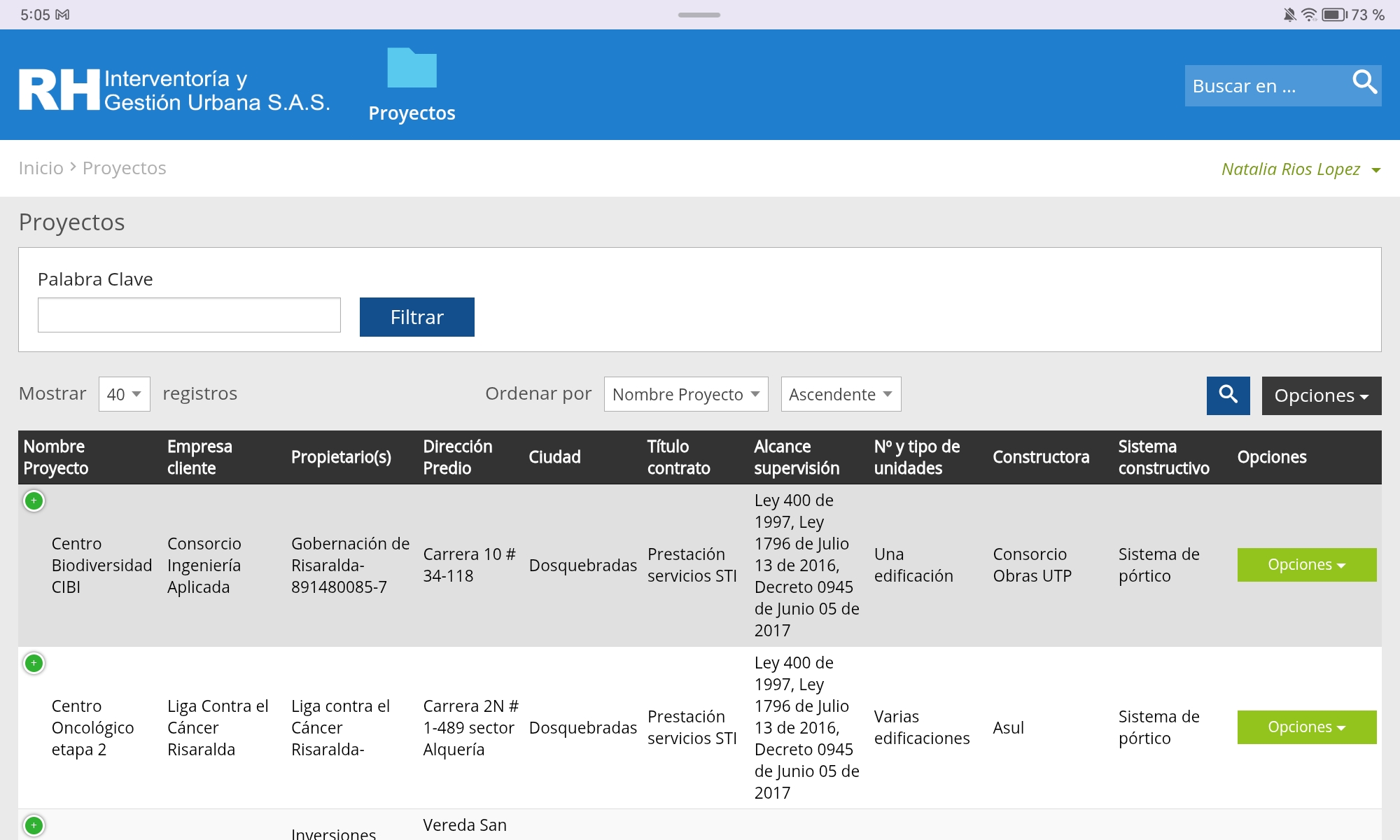Expand Centro Oncológico etapa 2 row
1400x840 pixels.
pyautogui.click(x=34, y=664)
